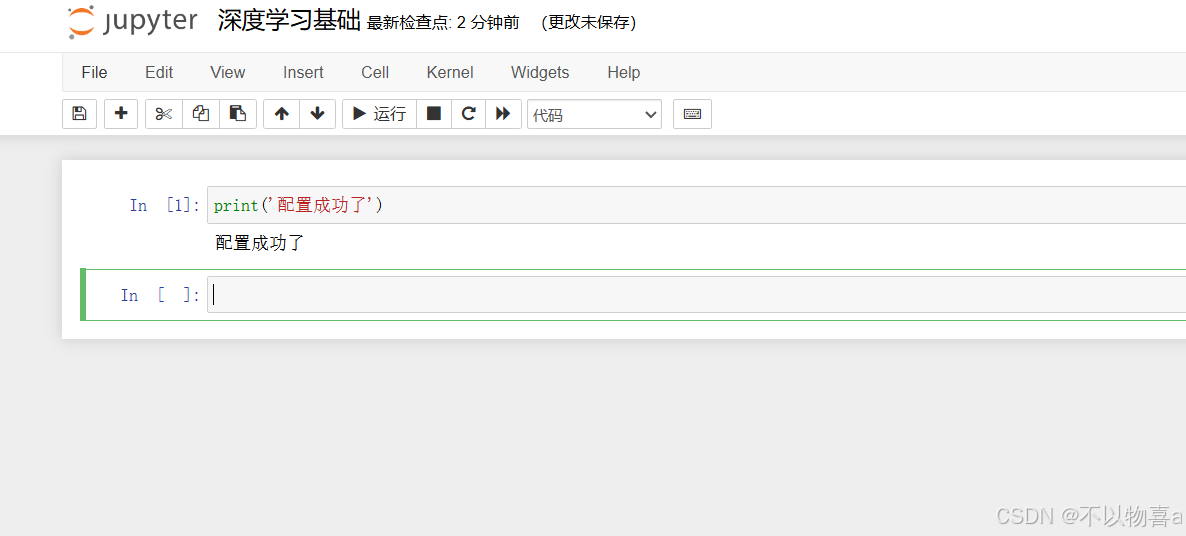Restart kernel and run all fast-forward icon

(x=504, y=114)
